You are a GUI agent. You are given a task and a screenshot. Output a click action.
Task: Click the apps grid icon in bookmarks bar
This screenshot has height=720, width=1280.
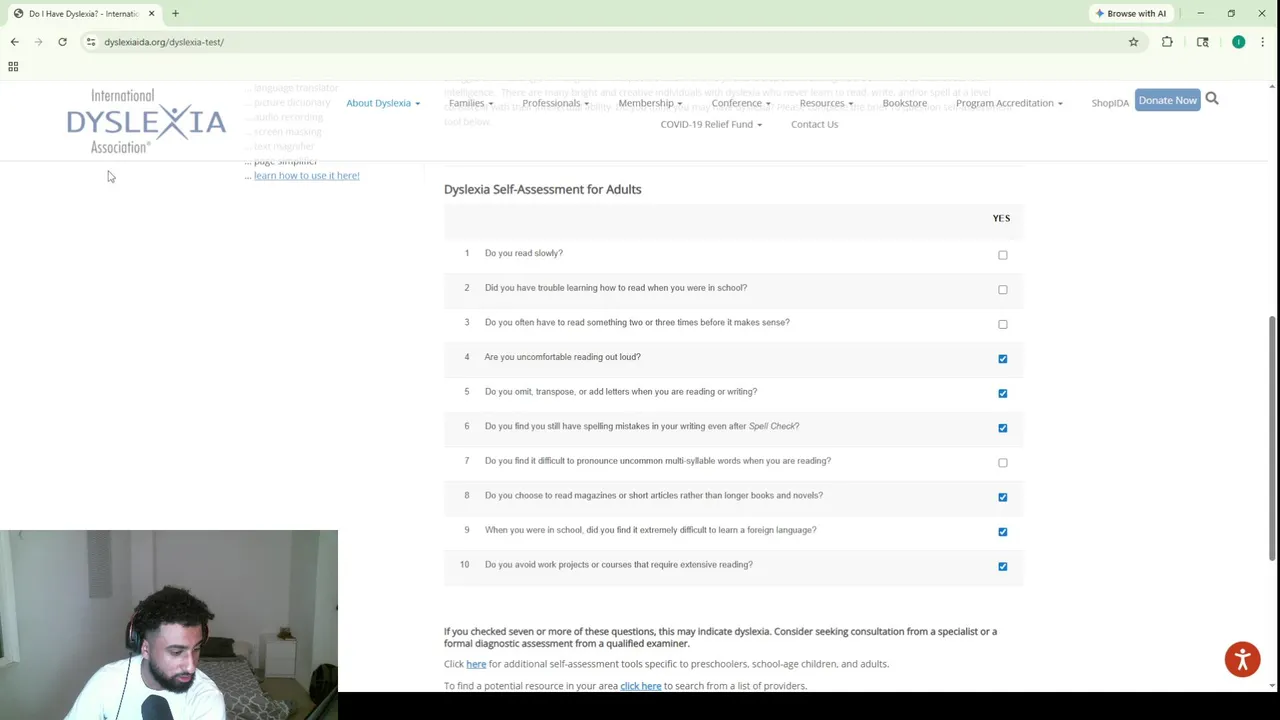[13, 67]
